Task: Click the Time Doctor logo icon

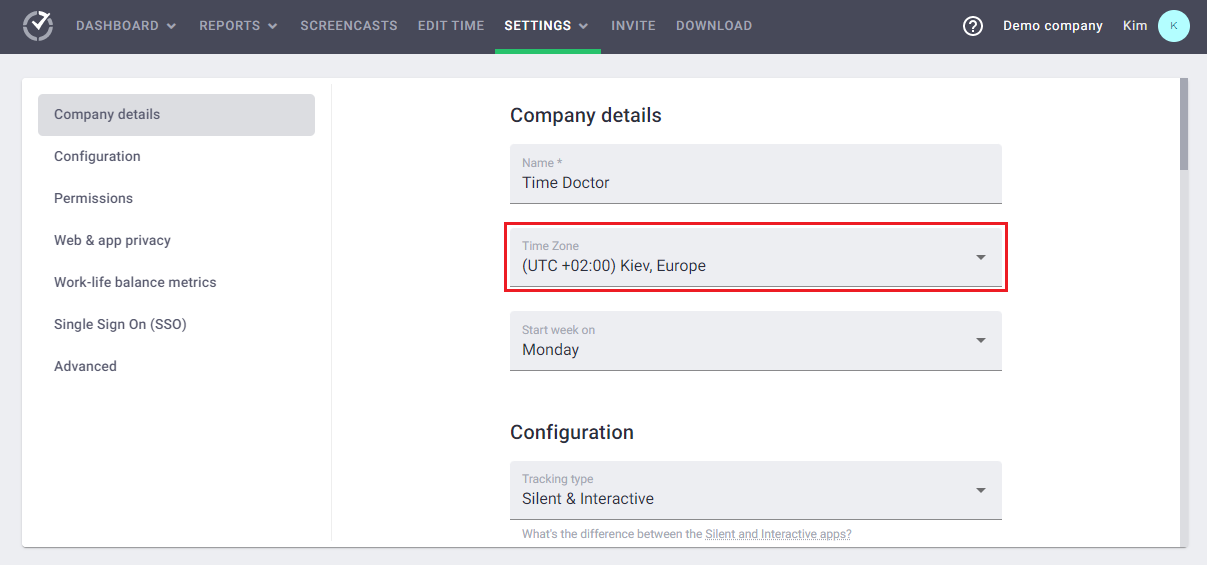Action: coord(38,26)
